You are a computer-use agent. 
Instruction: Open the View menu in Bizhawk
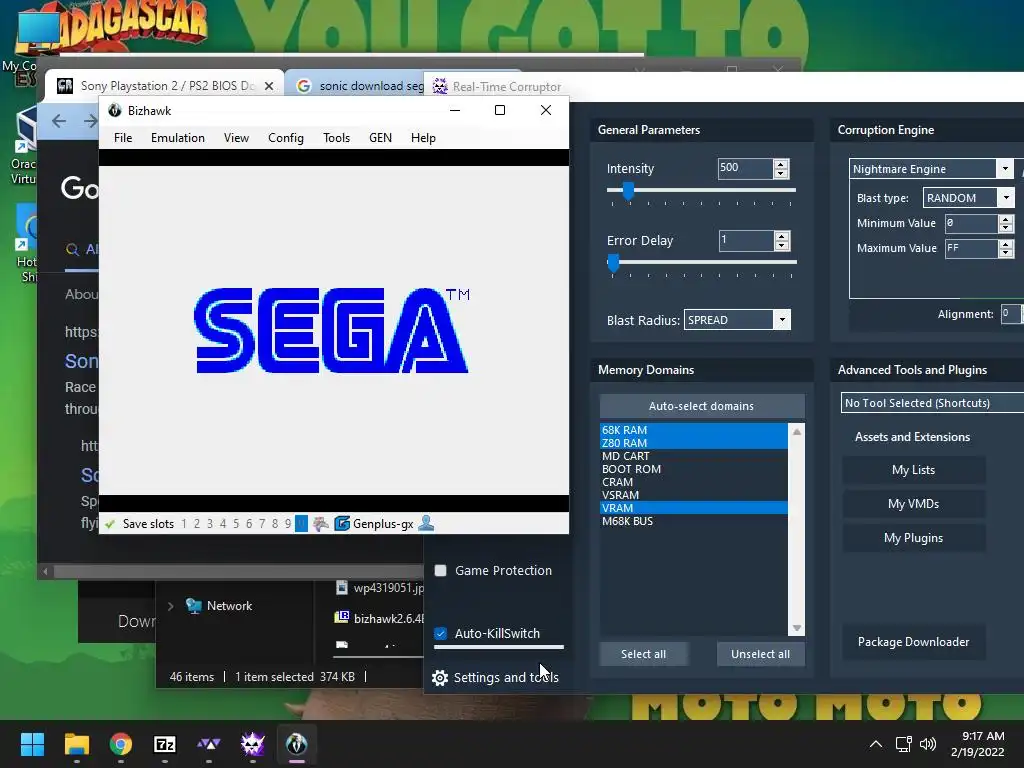236,138
